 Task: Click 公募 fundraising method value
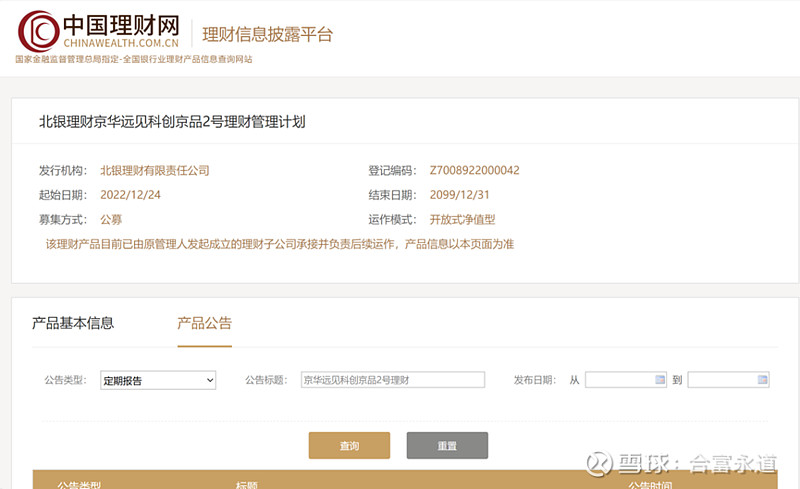coord(111,219)
